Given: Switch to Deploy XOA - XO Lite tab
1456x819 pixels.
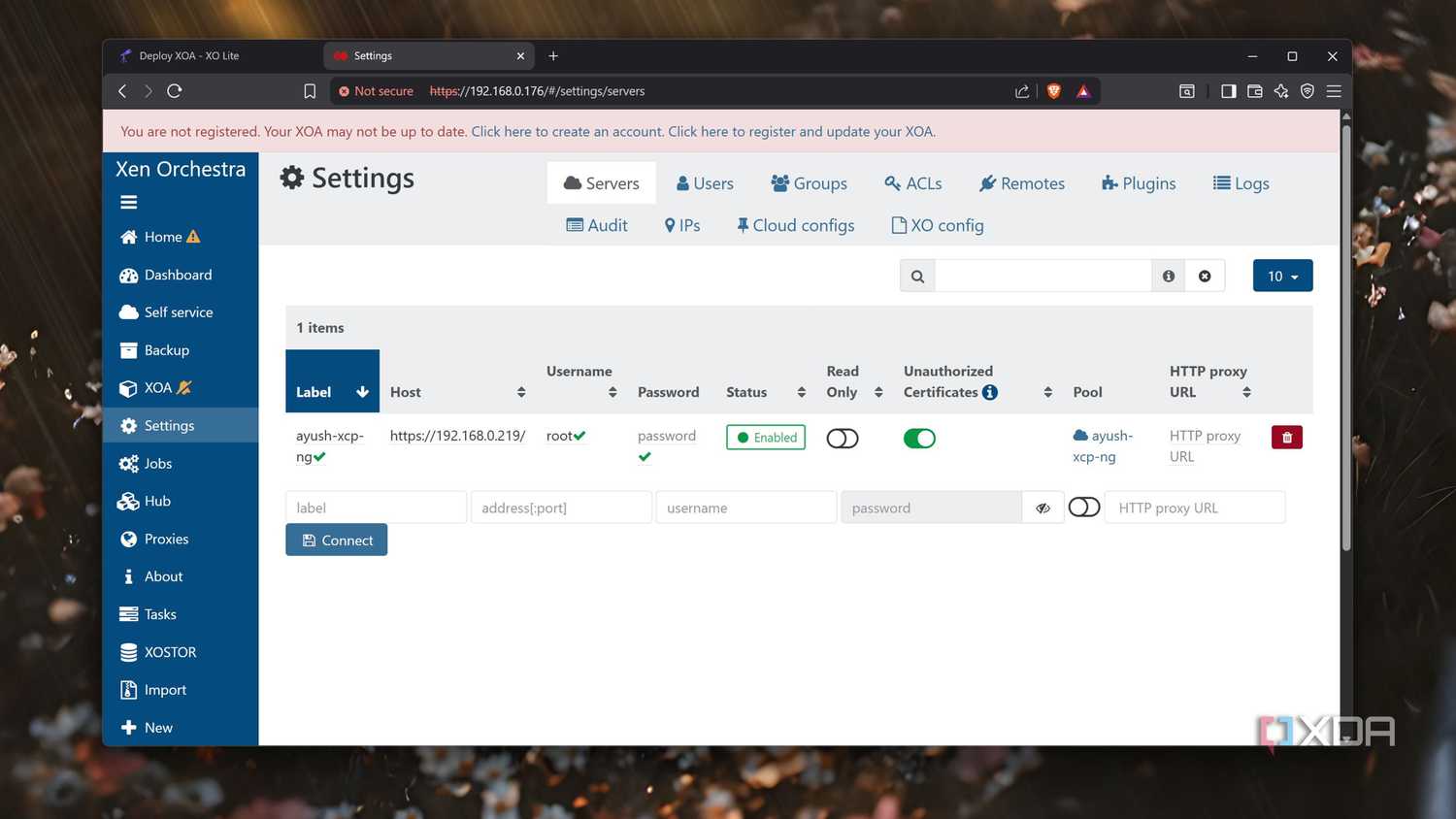Looking at the screenshot, I should [x=214, y=56].
